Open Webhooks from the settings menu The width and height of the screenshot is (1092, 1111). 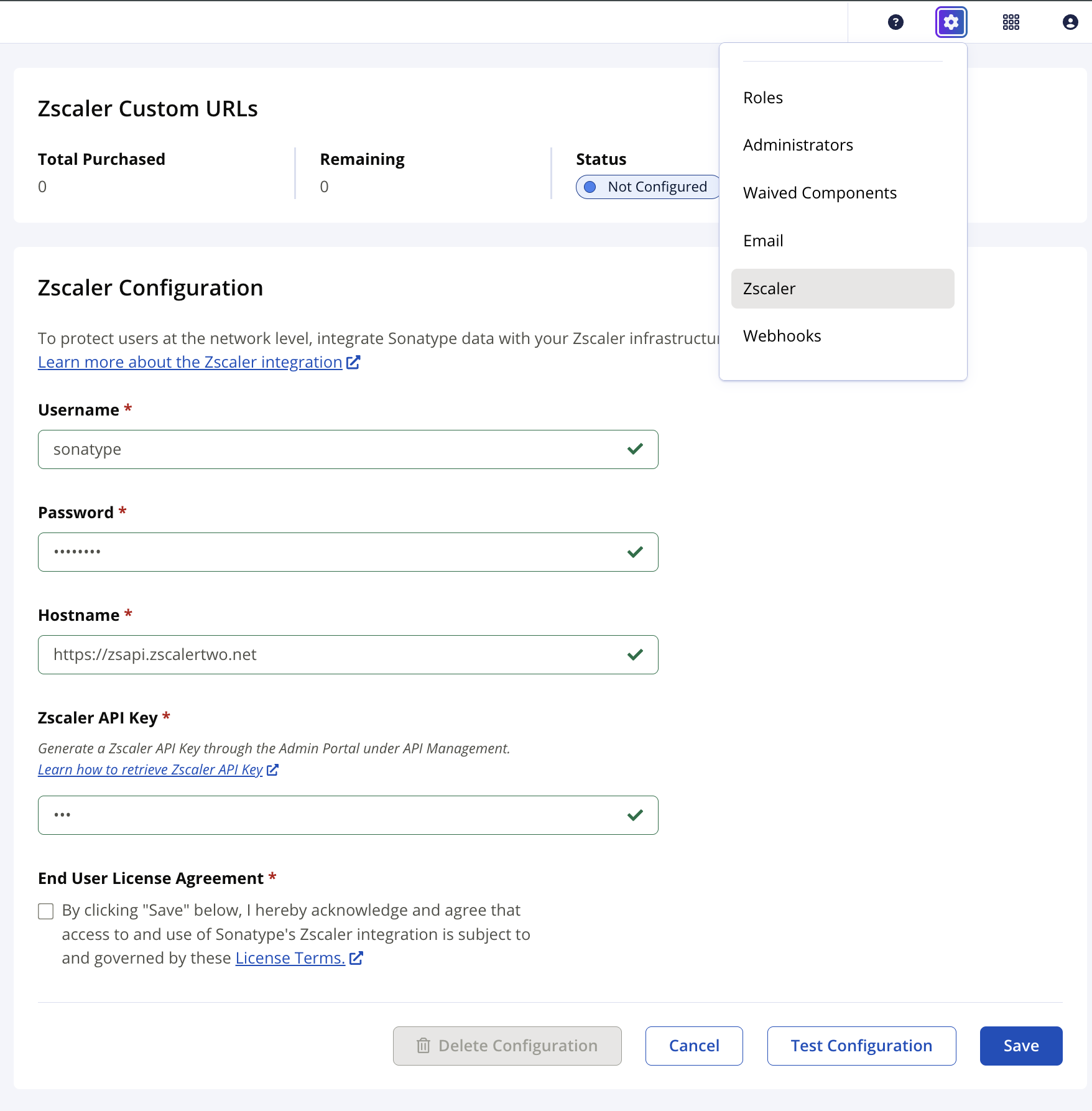coord(843,336)
